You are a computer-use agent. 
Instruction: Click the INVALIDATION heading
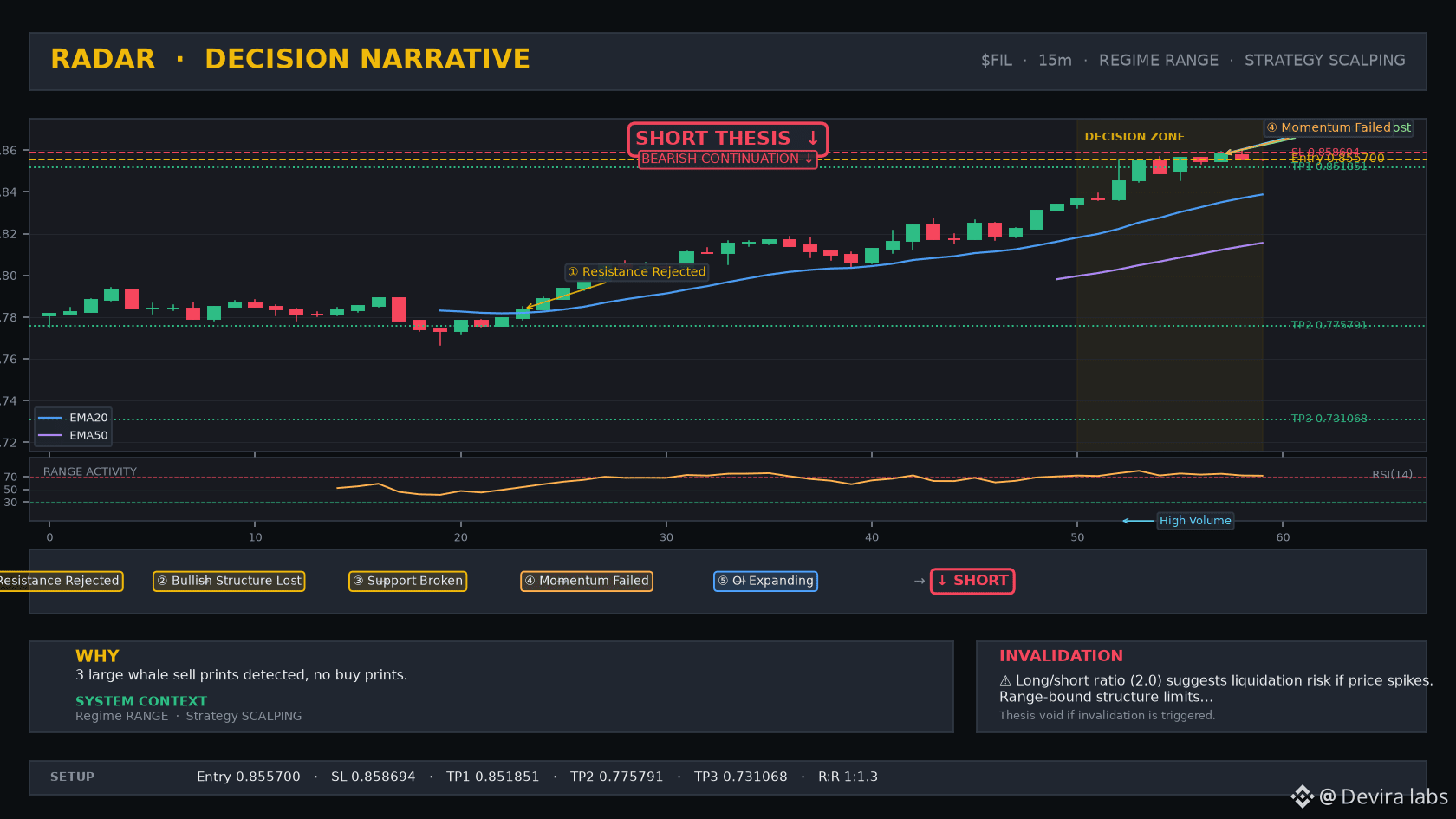tap(1061, 656)
